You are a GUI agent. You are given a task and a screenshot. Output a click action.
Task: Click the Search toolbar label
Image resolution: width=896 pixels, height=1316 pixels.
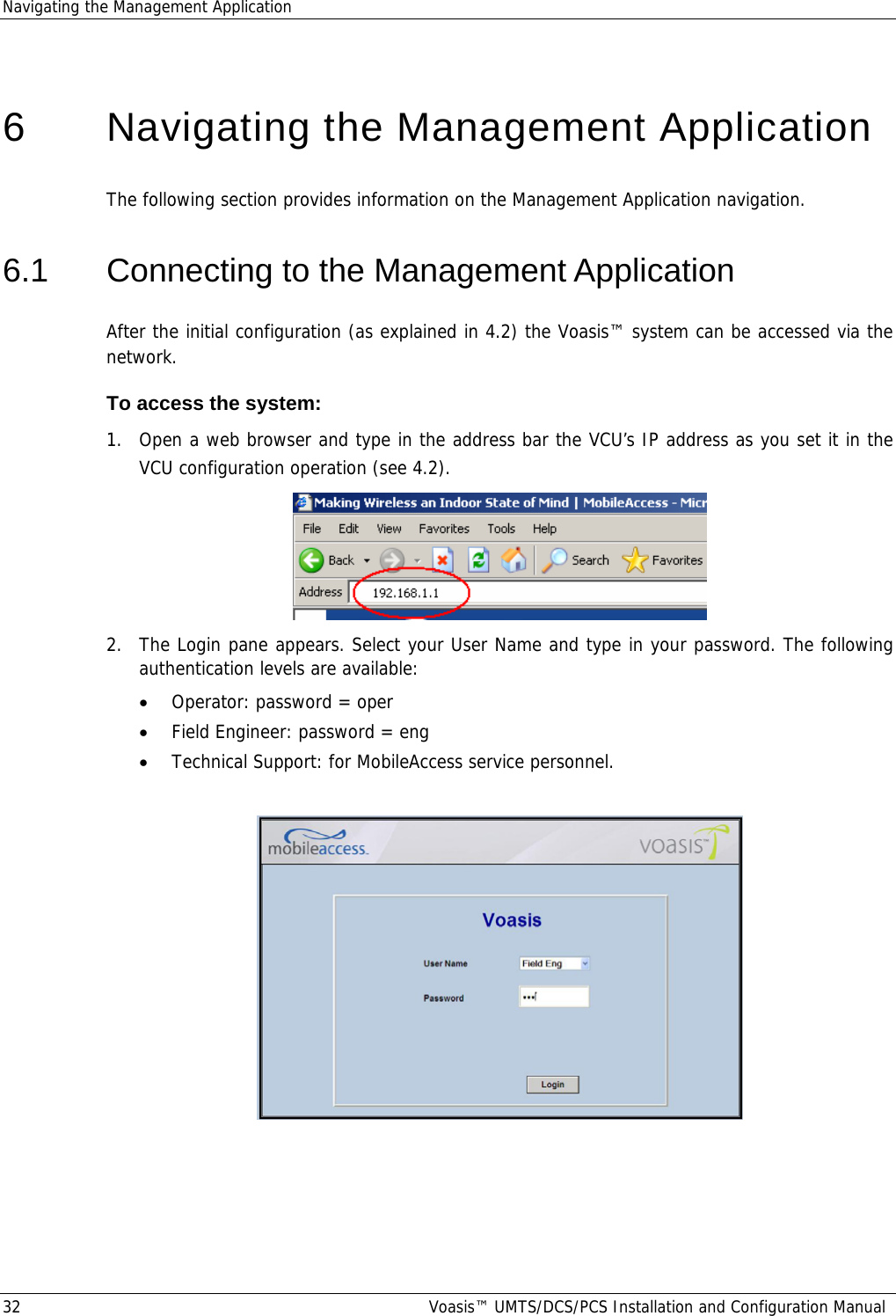pyautogui.click(x=590, y=560)
